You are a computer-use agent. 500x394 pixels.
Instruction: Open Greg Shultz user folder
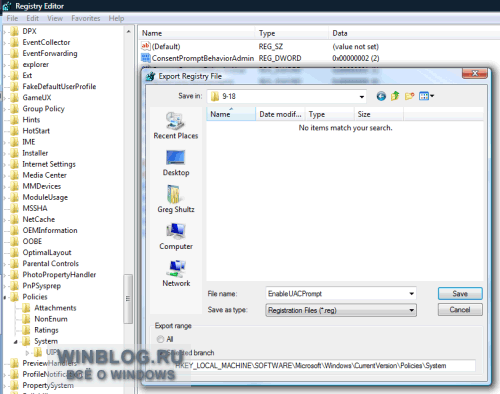click(x=176, y=199)
